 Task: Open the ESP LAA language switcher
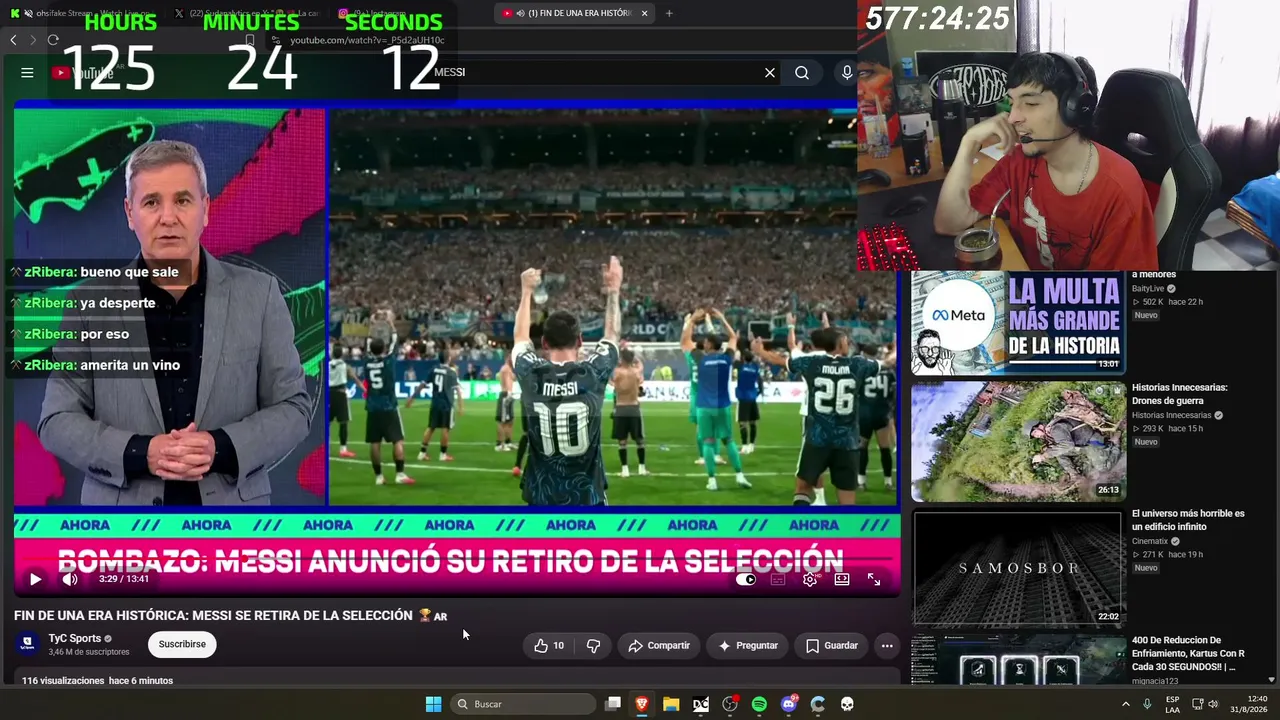pos(1172,704)
